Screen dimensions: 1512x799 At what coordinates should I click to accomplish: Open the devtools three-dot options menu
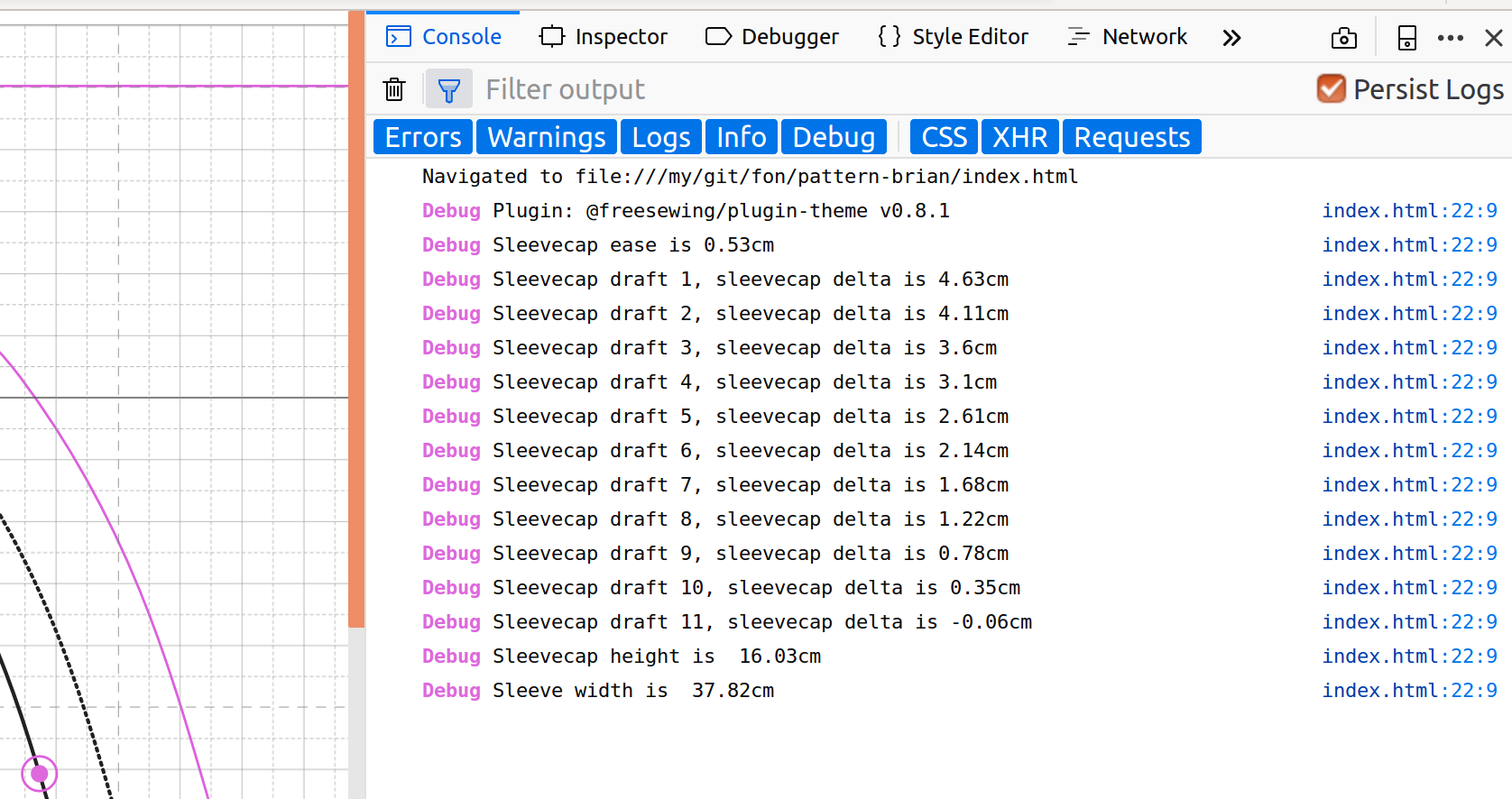pos(1450,38)
